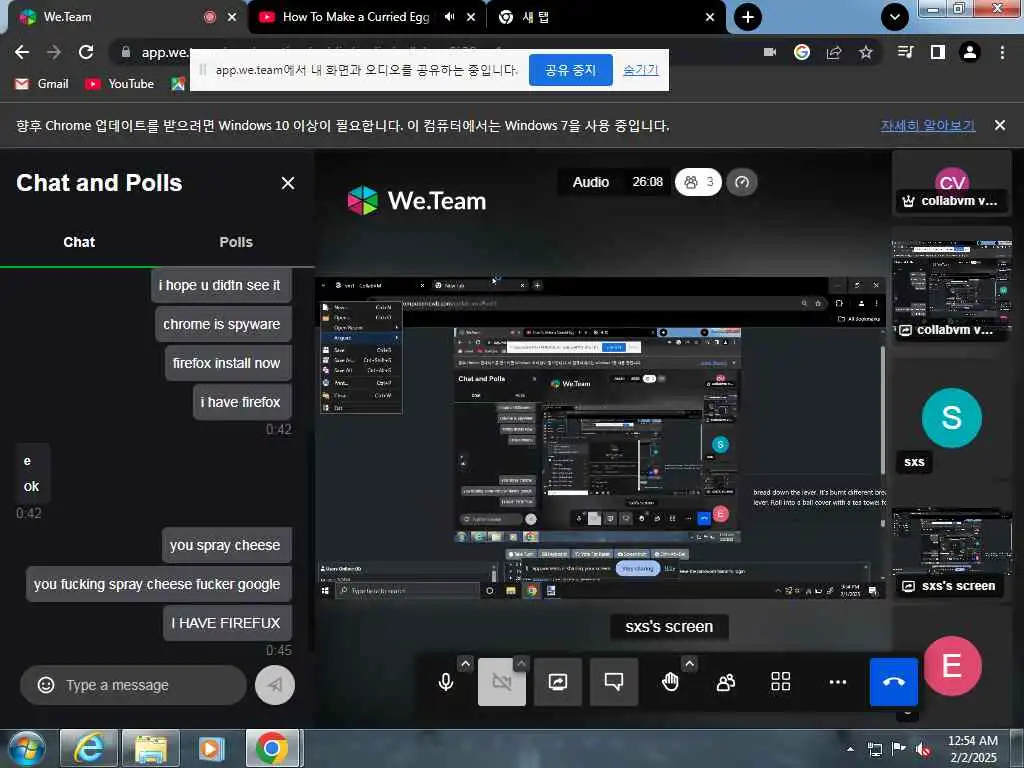Screen dimensions: 1024x768
Task: Click the 공유 중지 stop sharing button
Action: click(x=571, y=70)
